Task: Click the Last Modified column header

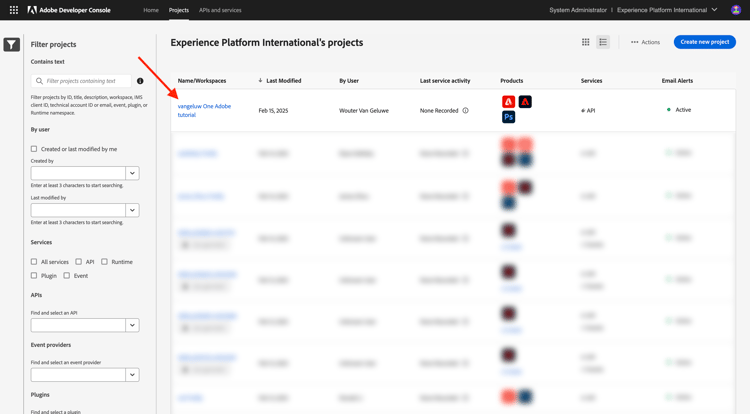Action: [284, 81]
